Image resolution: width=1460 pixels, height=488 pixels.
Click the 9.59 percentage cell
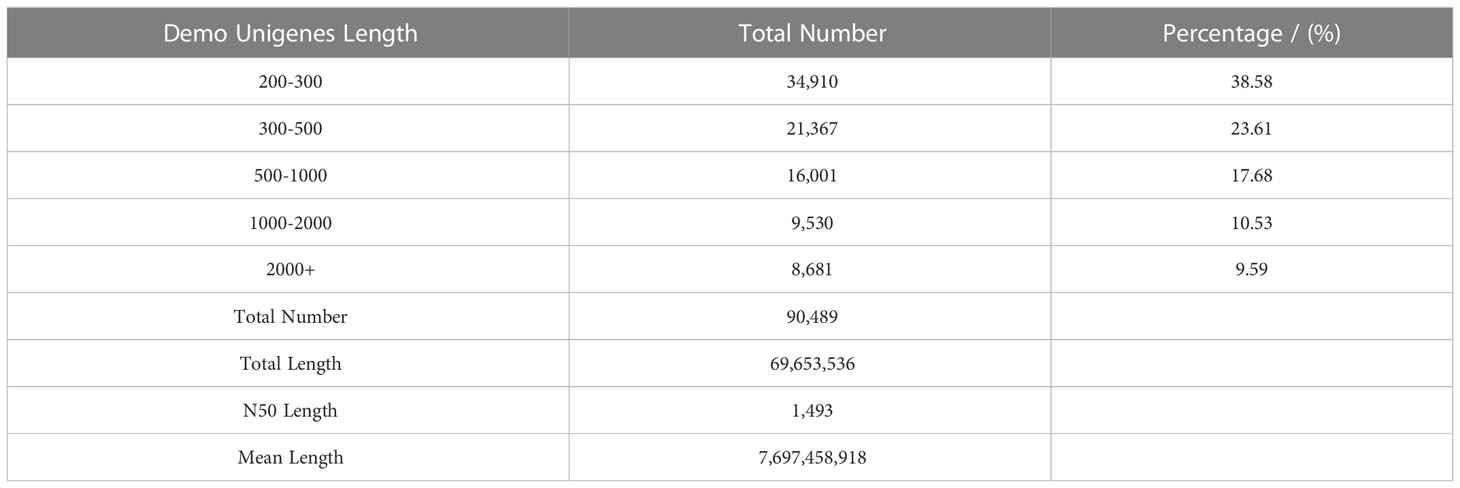pos(1251,269)
